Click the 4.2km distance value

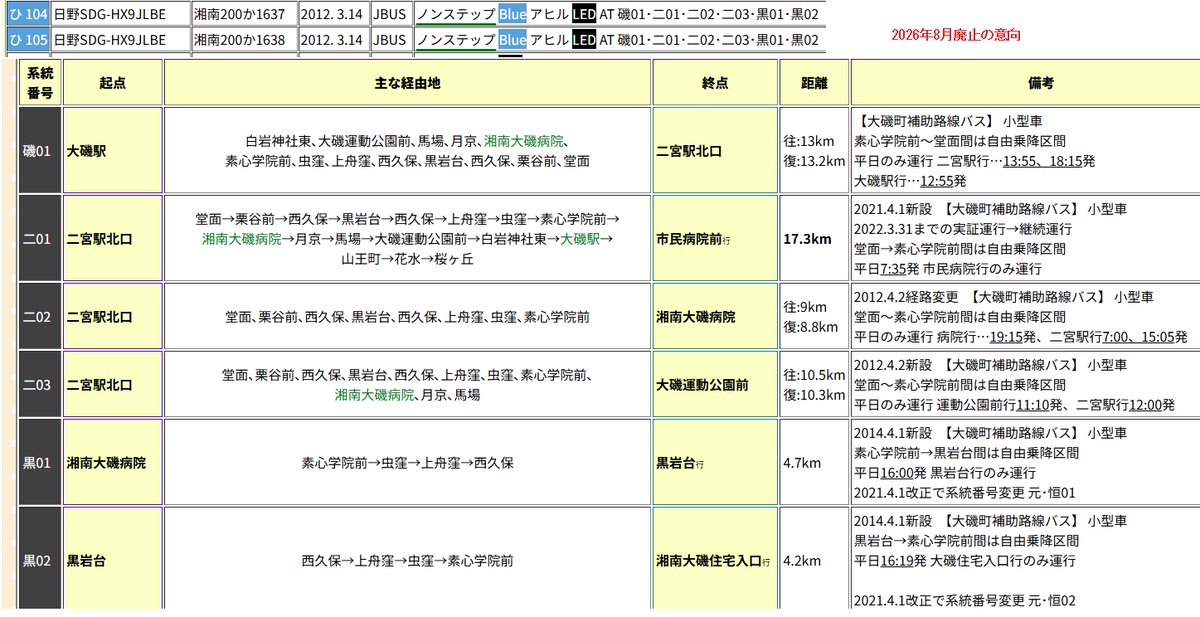802,561
